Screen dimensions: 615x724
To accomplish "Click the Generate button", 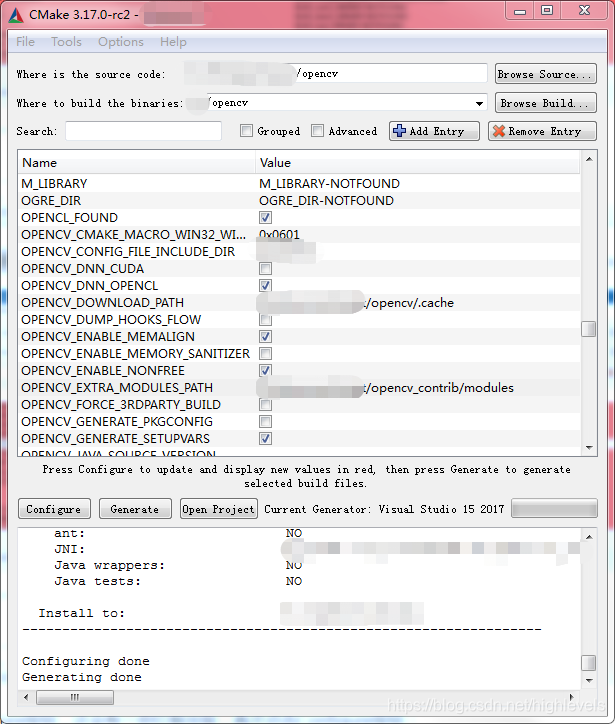I will [x=135, y=509].
